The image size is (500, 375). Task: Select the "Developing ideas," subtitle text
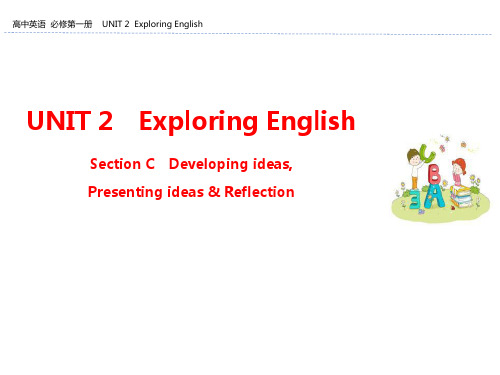point(231,164)
